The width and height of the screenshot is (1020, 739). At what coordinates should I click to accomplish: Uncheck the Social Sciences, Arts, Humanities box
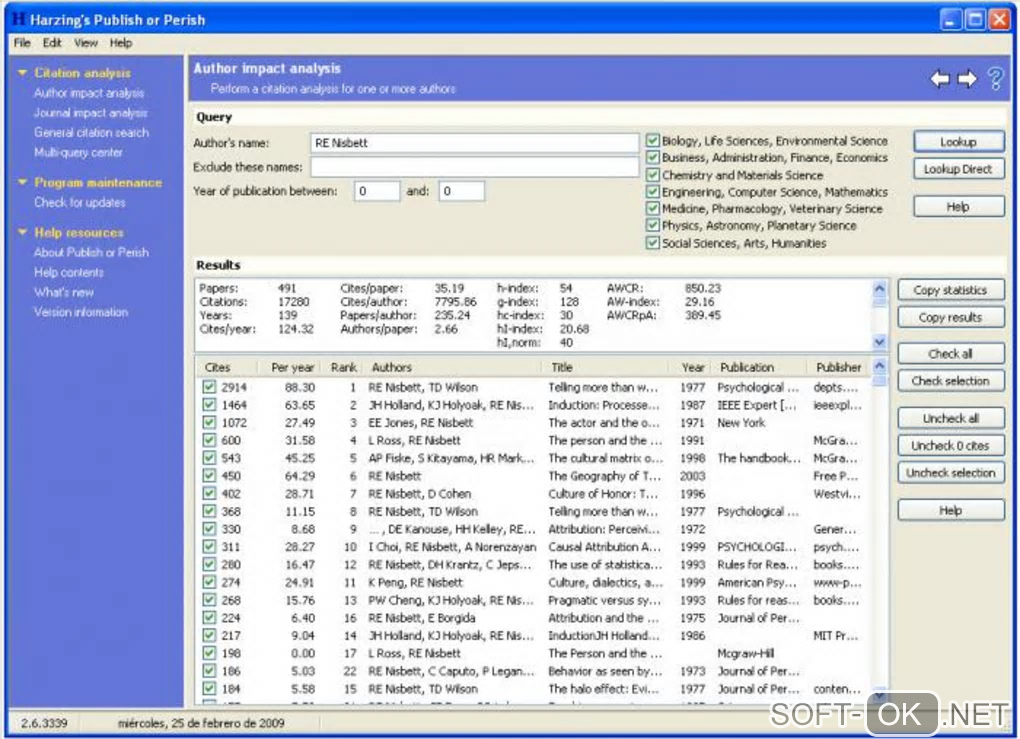[x=653, y=243]
